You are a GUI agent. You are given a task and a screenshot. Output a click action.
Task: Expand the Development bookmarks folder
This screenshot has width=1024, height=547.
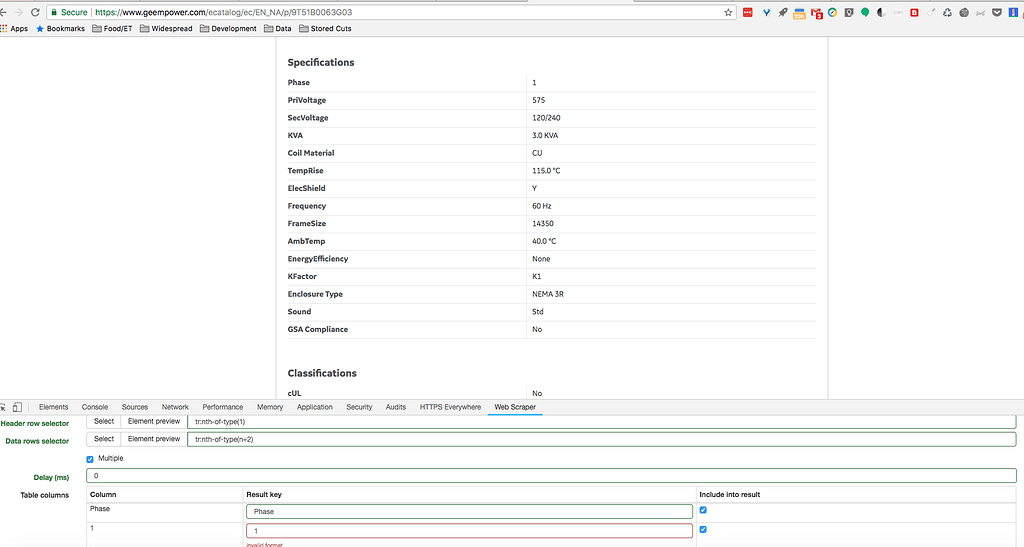(228, 29)
